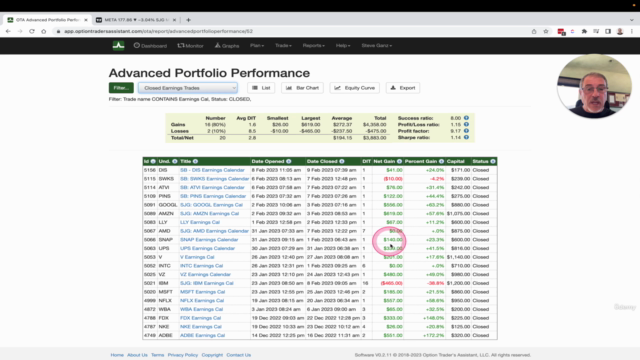Click the share icon in address bar
Screen dimensions: 640x360
[x=534, y=31]
